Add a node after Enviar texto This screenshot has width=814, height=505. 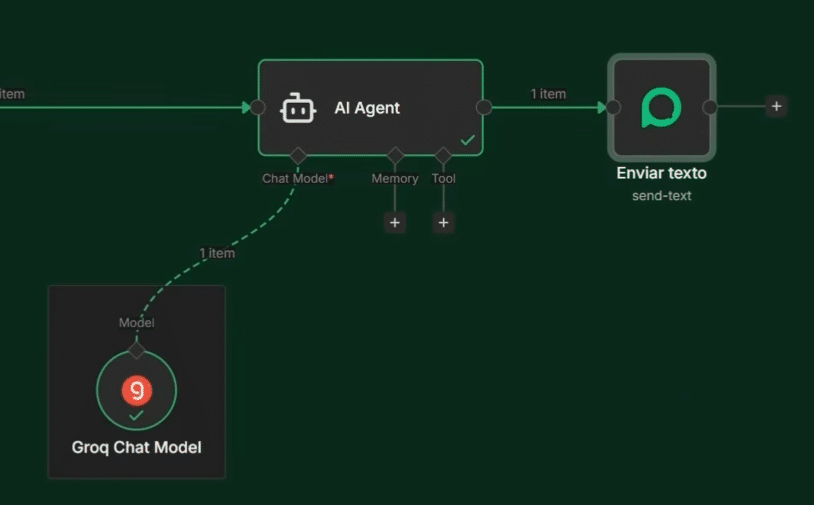(776, 106)
